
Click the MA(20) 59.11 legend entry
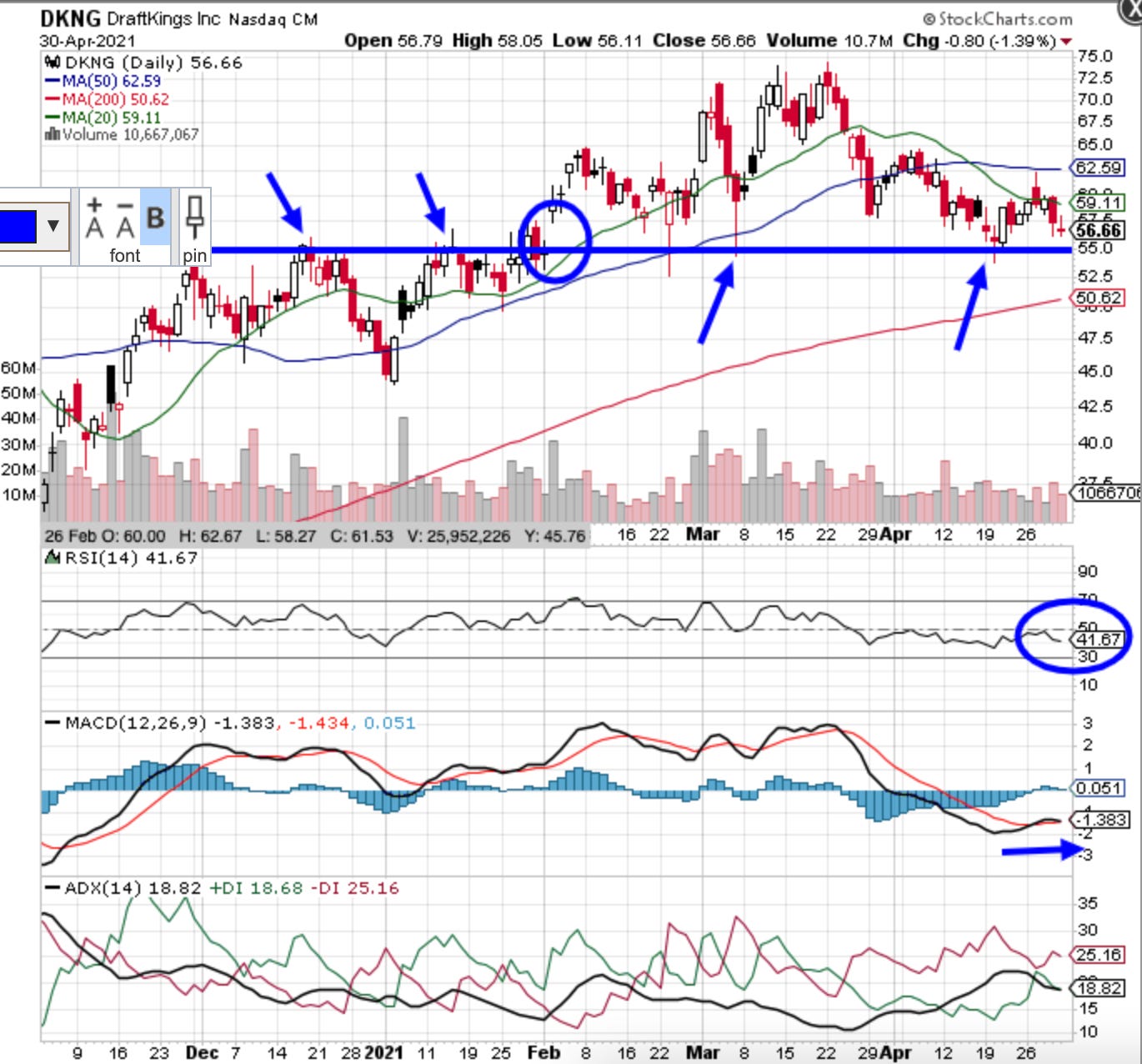point(103,118)
